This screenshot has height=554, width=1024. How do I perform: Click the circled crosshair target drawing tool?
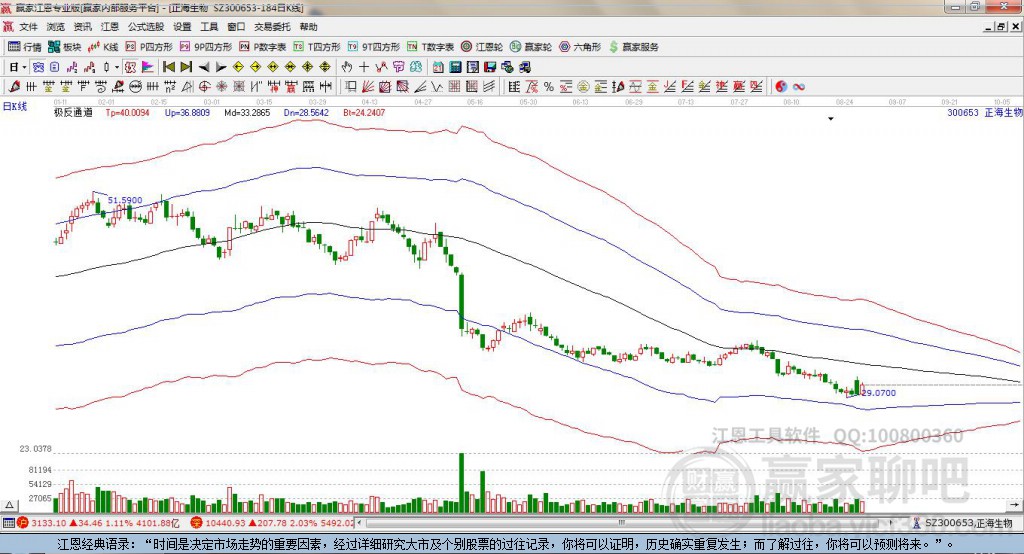click(x=204, y=86)
